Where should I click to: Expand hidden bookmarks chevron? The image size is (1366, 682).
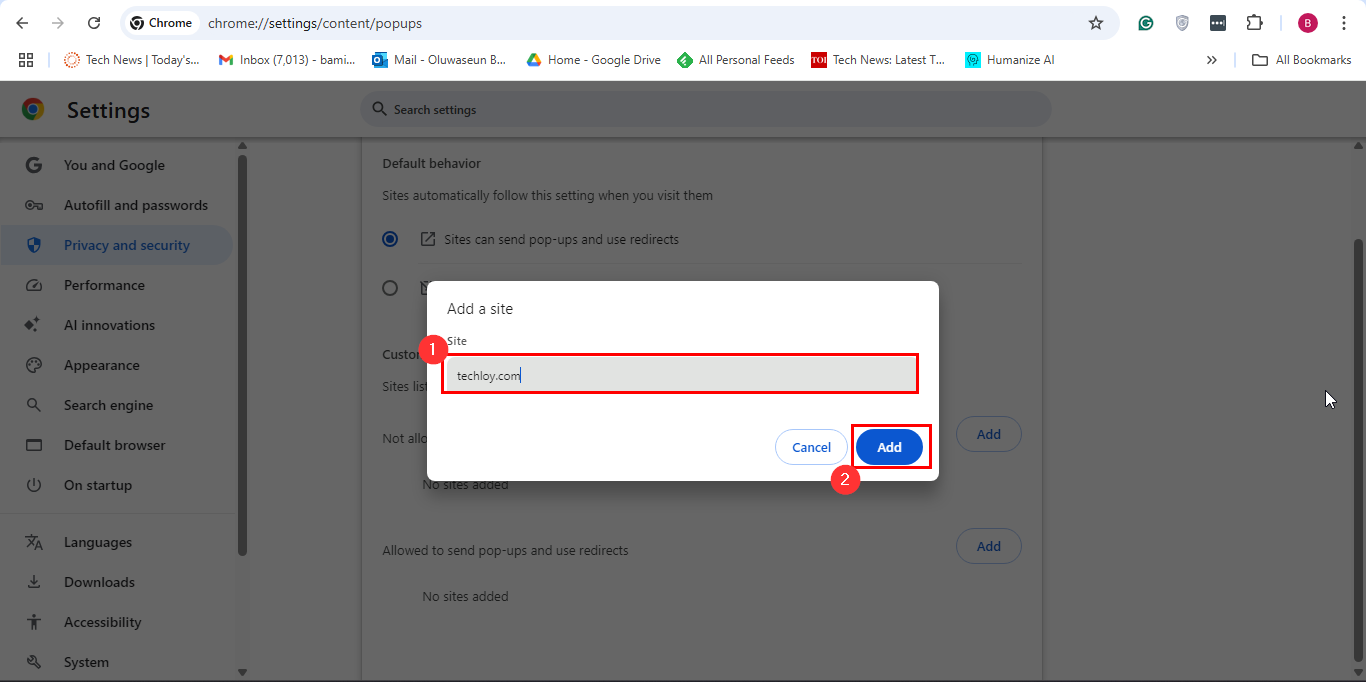coord(1211,60)
